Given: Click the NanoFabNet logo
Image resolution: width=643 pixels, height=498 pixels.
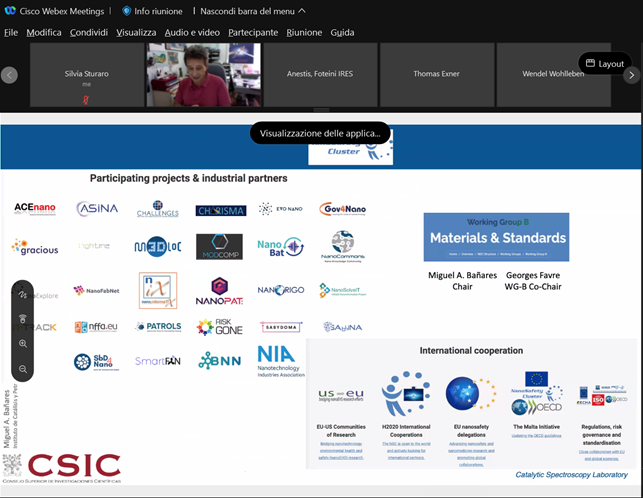Looking at the screenshot, I should point(96,290).
